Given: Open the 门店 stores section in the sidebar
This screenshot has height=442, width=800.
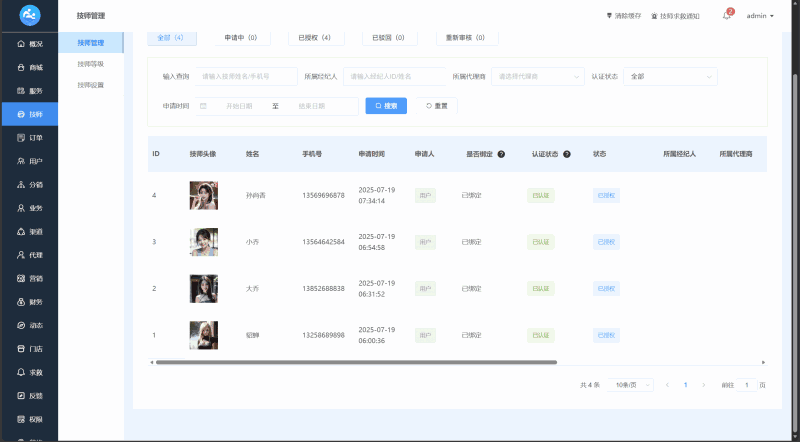Looking at the screenshot, I should tap(30, 349).
